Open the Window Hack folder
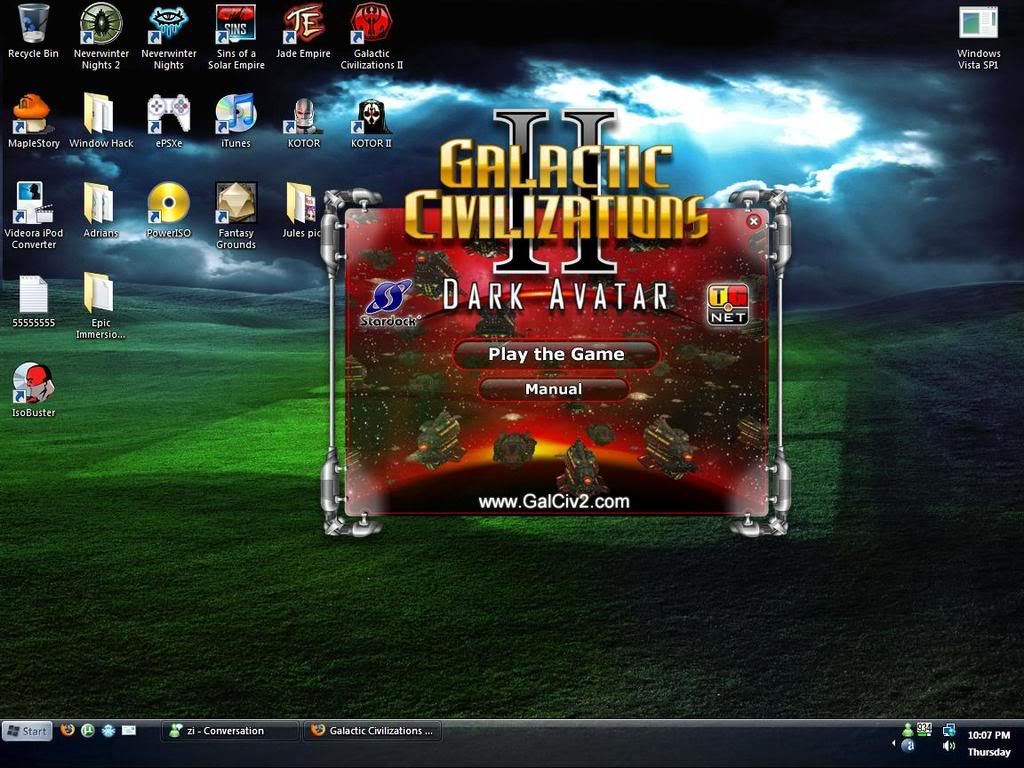 point(101,121)
